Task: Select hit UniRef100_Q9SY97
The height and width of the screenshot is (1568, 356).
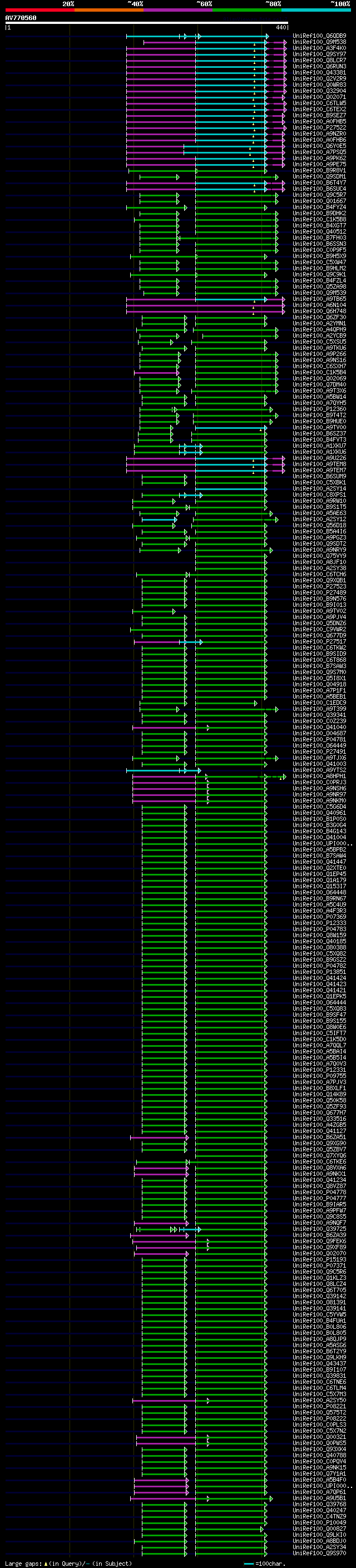Action: click(x=319, y=54)
